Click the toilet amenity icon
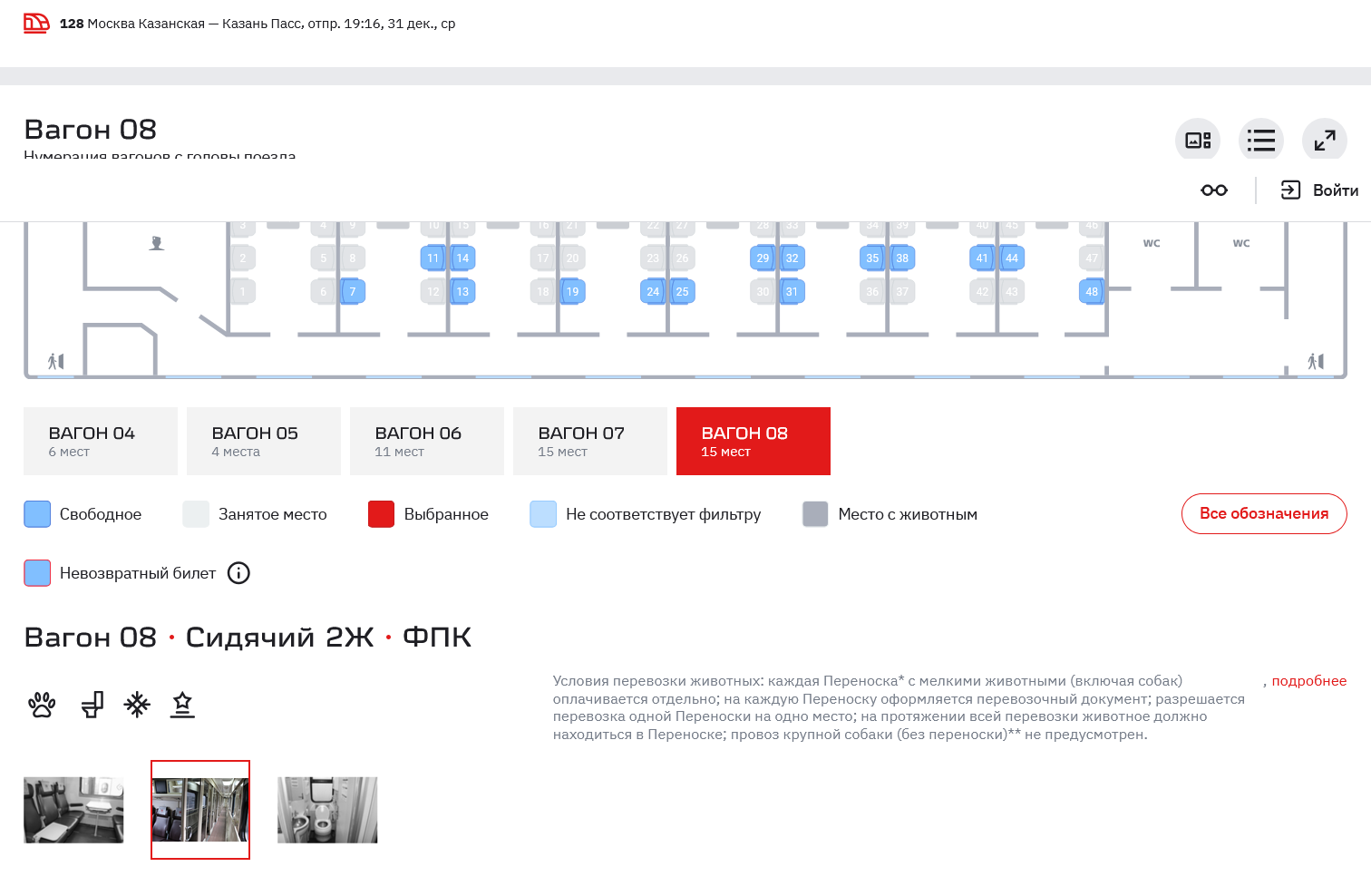The height and width of the screenshot is (896, 1371). (x=92, y=705)
